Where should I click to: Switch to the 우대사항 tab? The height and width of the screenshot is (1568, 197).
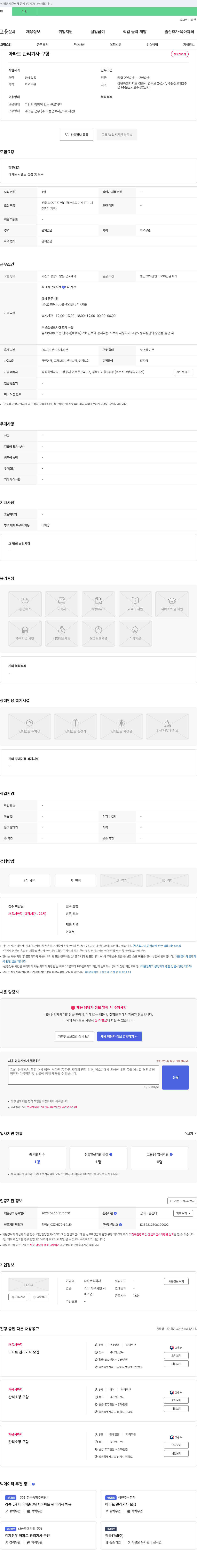(79, 44)
